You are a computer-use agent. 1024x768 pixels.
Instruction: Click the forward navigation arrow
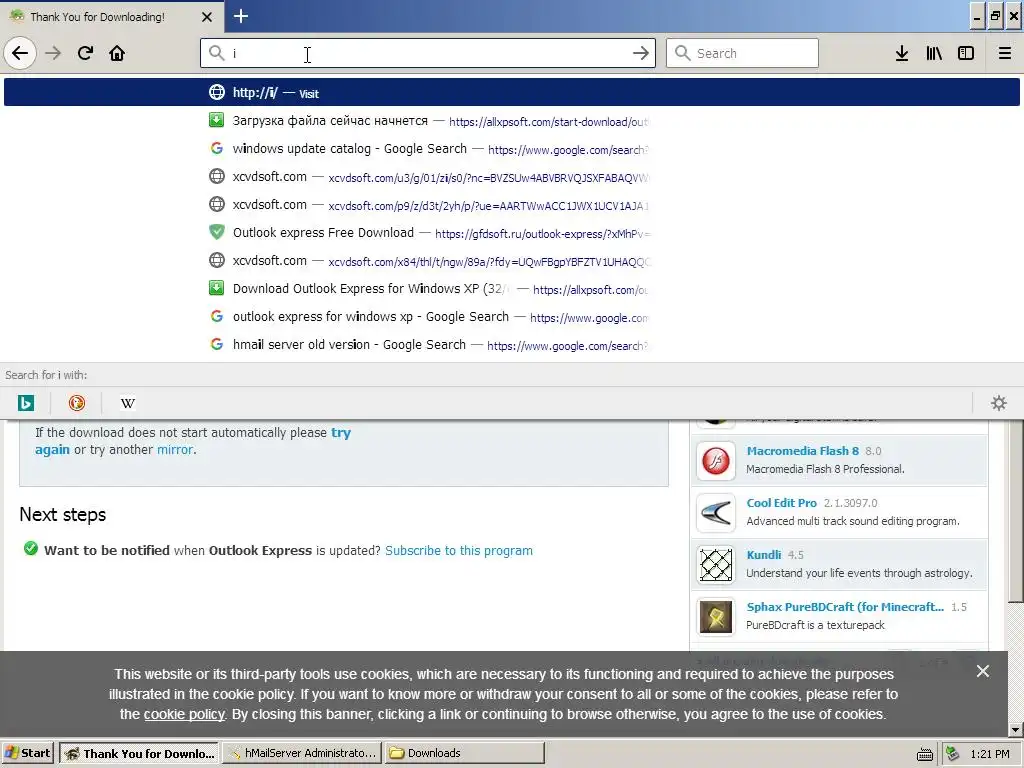pos(53,53)
